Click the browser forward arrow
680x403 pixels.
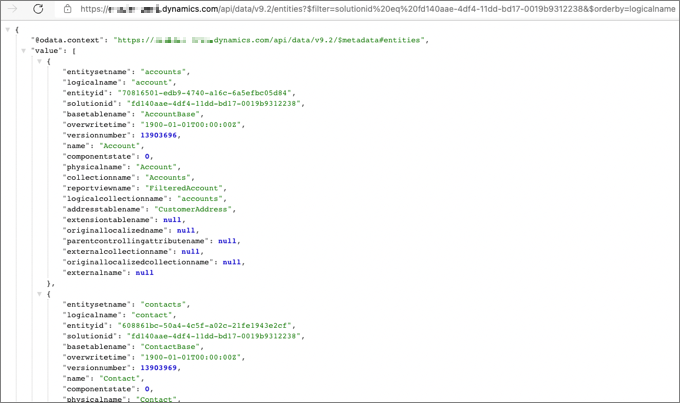click(12, 9)
